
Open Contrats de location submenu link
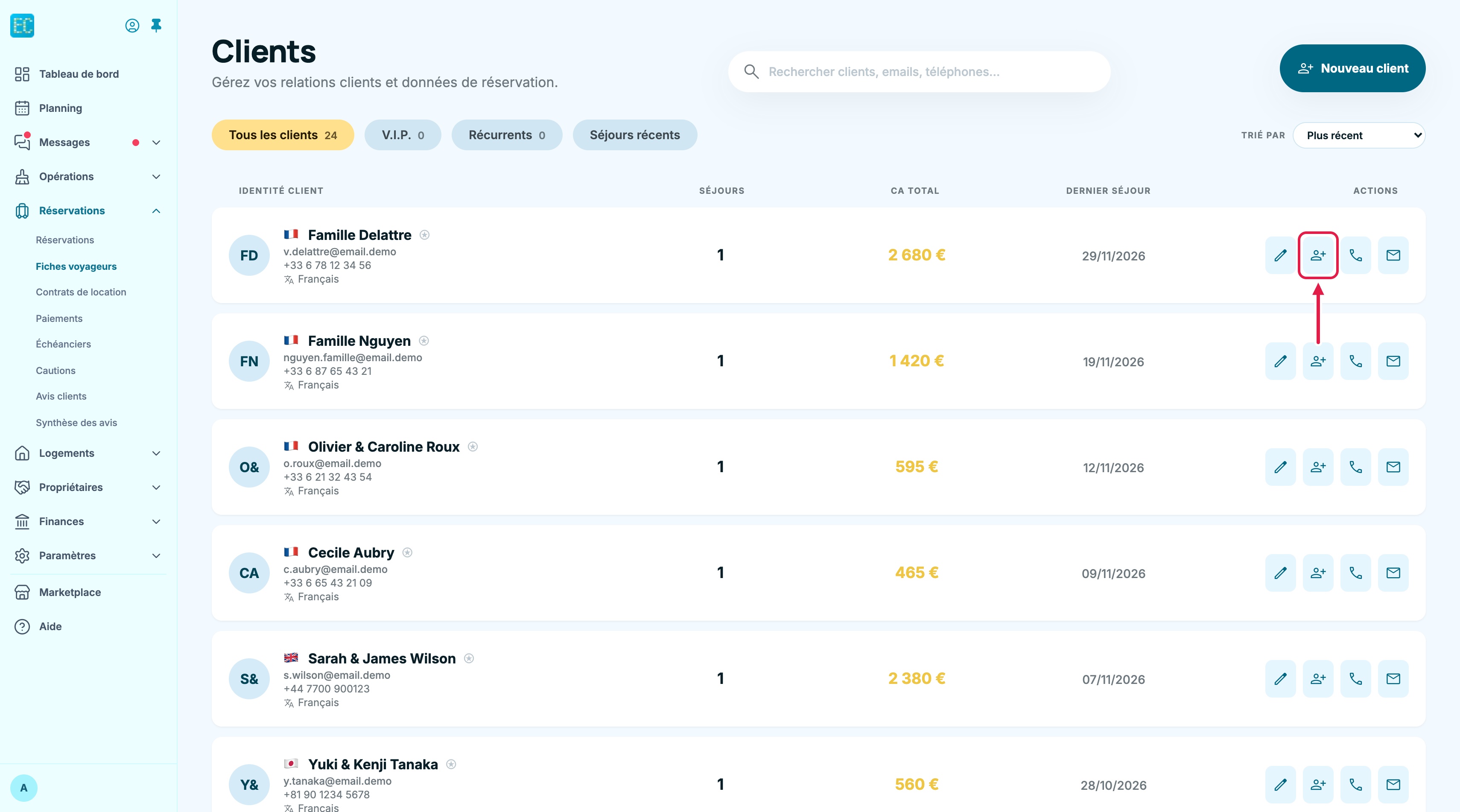coord(81,292)
